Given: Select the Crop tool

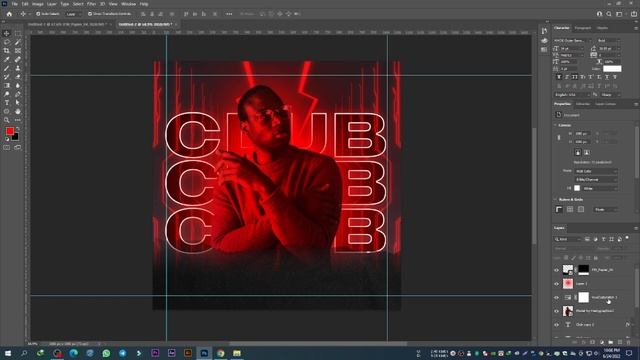Looking at the screenshot, I should click(x=7, y=51).
